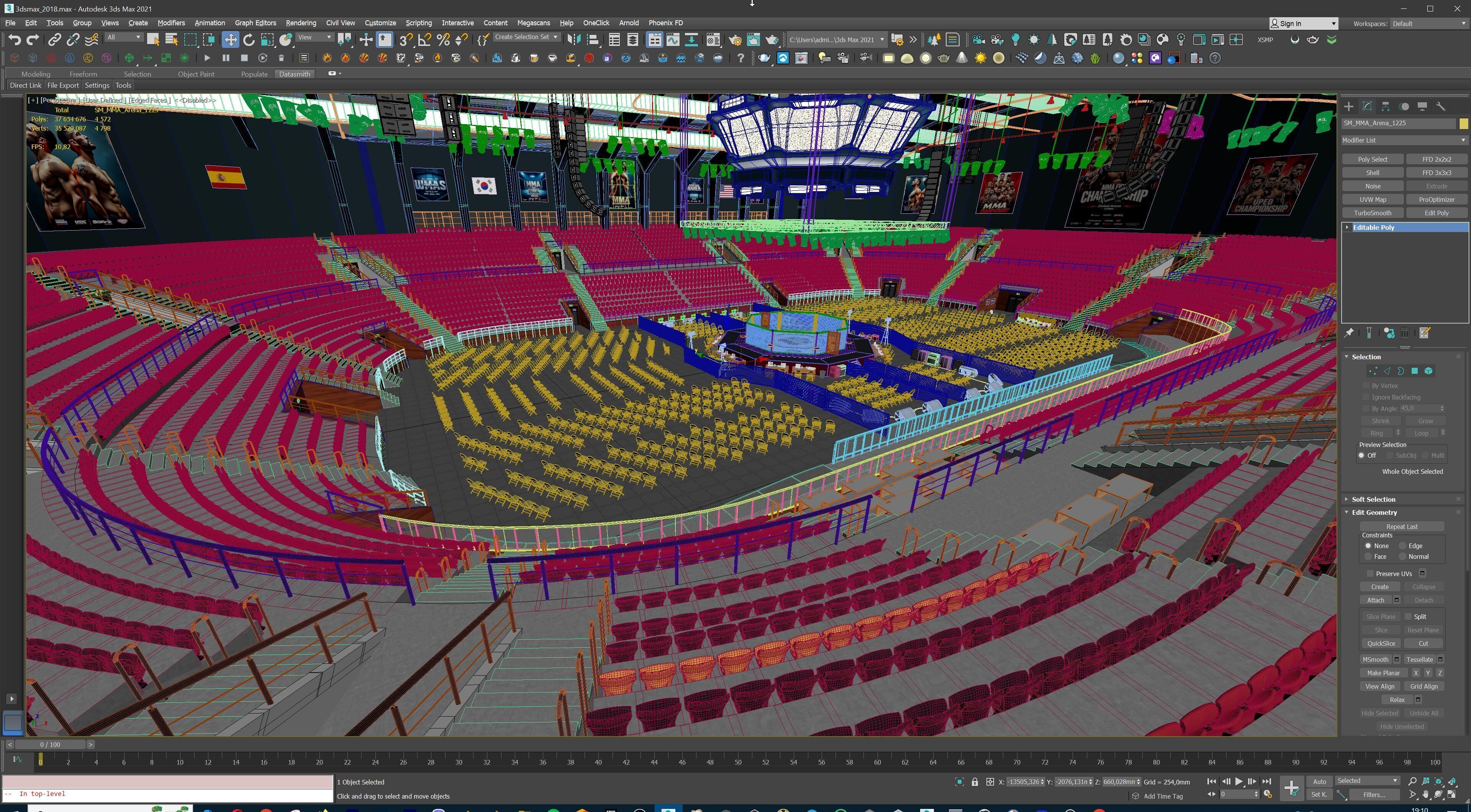This screenshot has width=1471, height=812.
Task: Select the Edge constraint radio button
Action: 1402,546
